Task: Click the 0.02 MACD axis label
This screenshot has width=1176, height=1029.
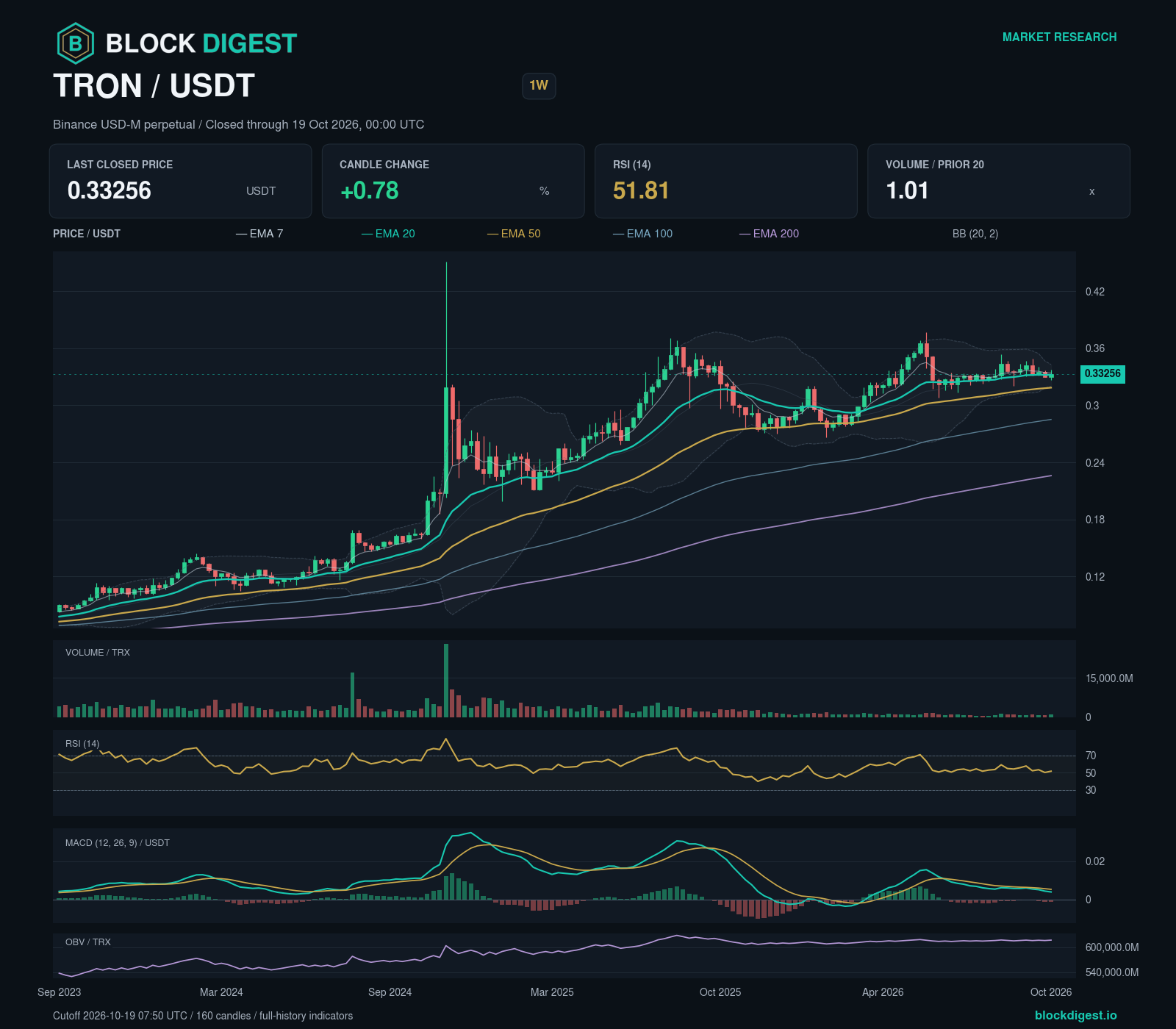Action: pos(1095,861)
